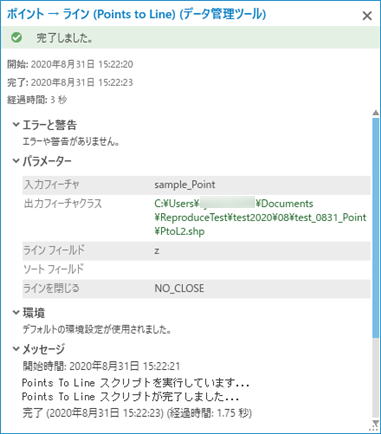This screenshot has height=434, width=381.
Task: Select the NO_CLOSE parameter value
Action: (x=179, y=288)
